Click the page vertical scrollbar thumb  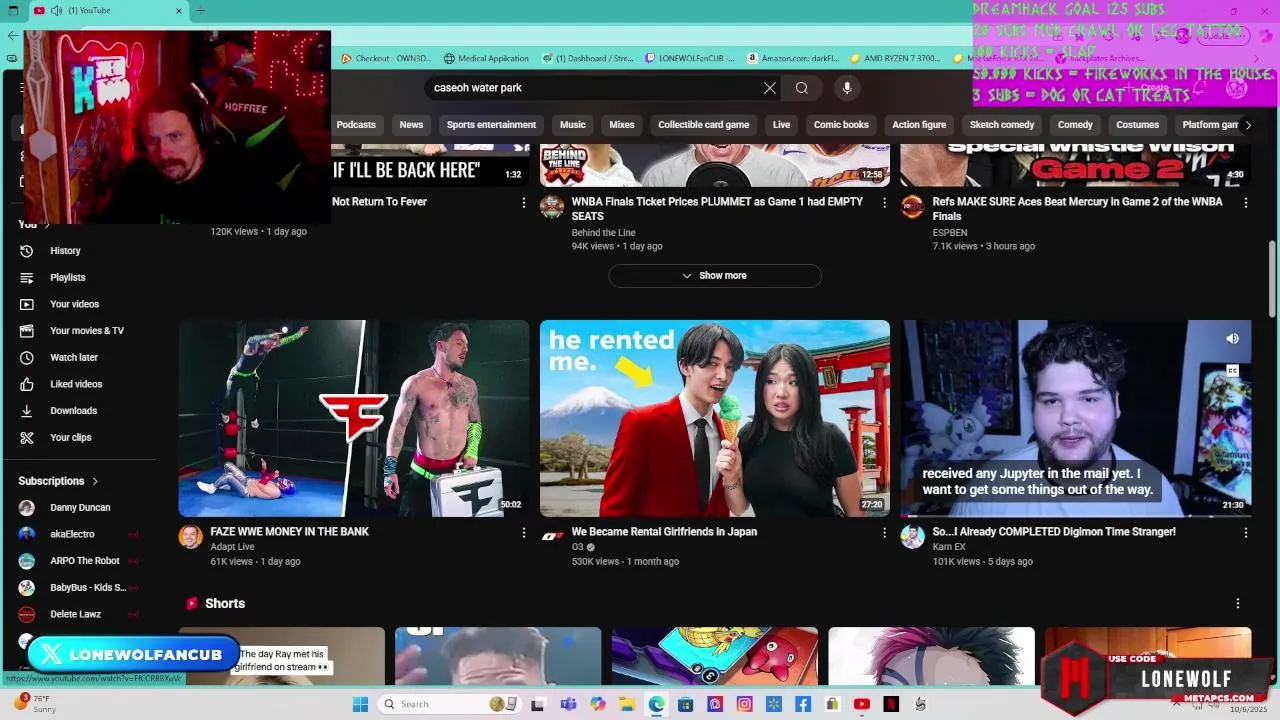[1273, 280]
